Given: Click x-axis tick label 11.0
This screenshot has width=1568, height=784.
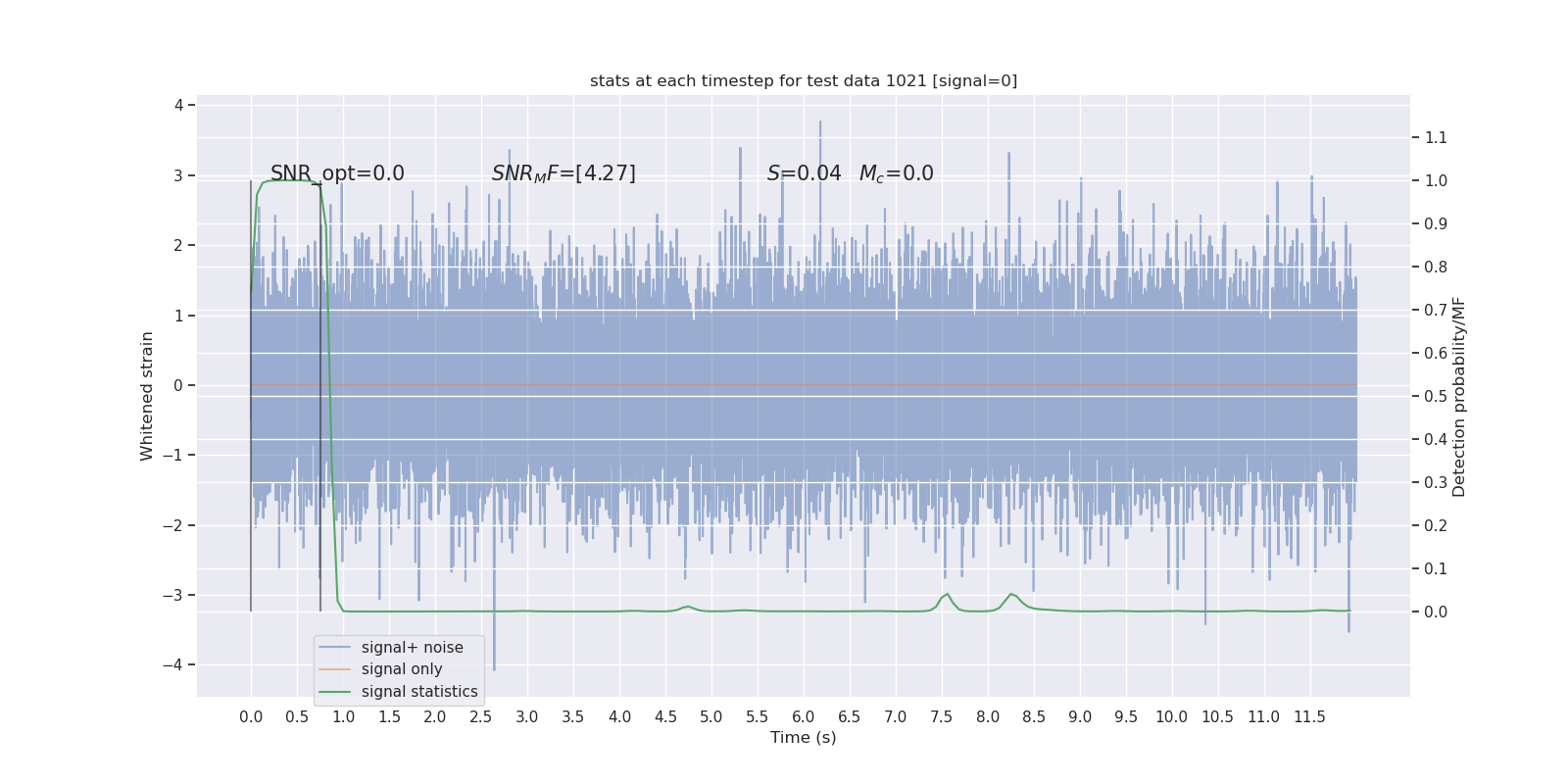Looking at the screenshot, I should point(1264,716).
